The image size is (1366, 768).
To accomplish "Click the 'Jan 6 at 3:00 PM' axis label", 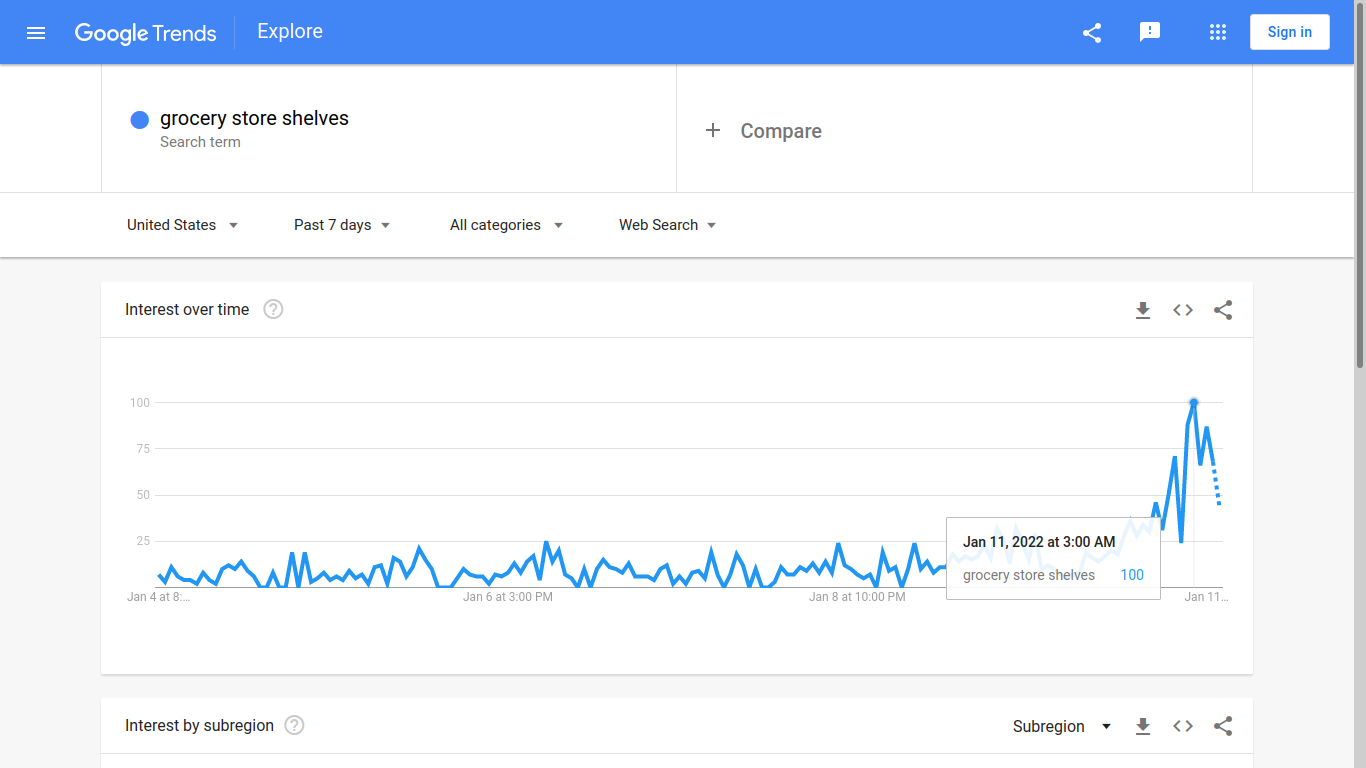I will (x=508, y=597).
